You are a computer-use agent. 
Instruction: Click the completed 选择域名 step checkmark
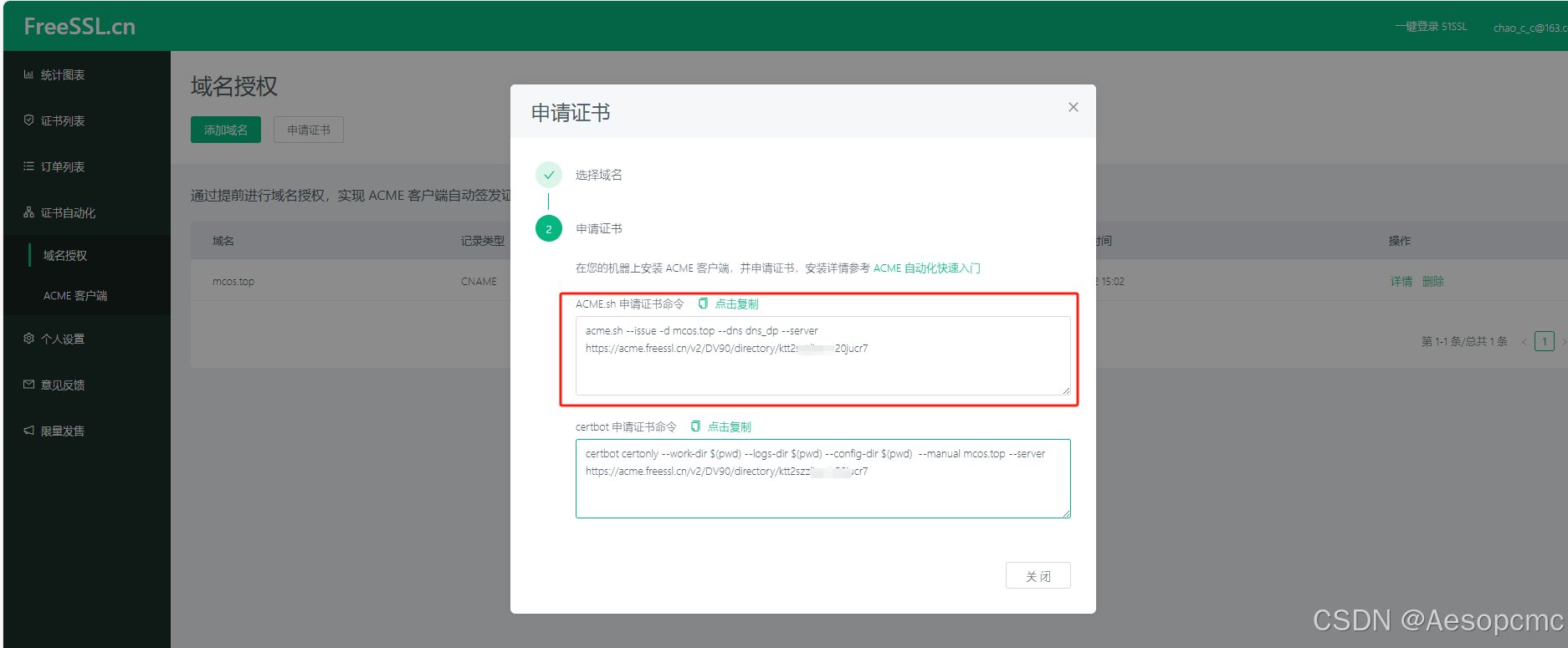click(x=549, y=175)
